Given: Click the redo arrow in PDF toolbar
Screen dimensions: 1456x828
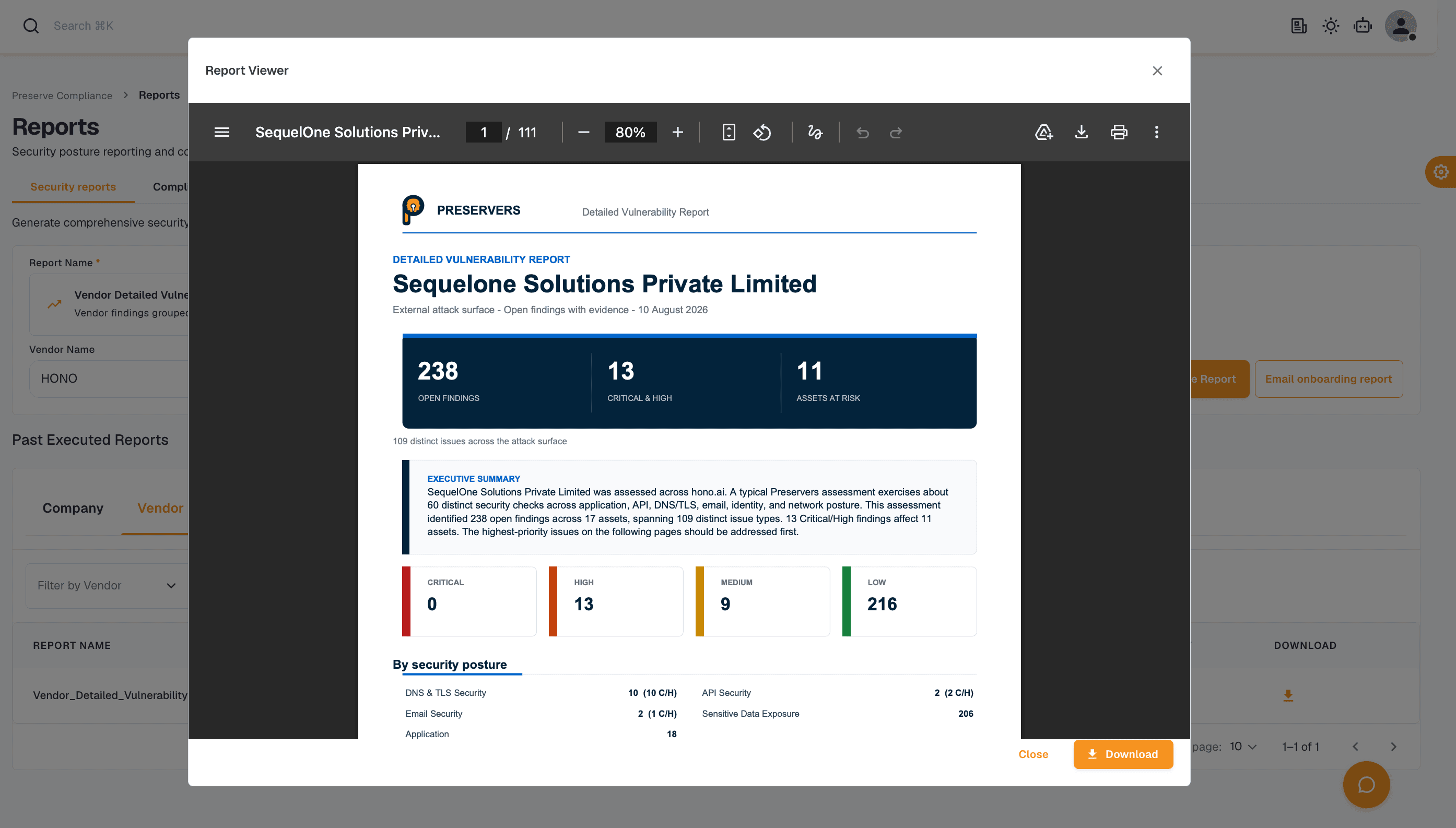Looking at the screenshot, I should click(x=896, y=133).
